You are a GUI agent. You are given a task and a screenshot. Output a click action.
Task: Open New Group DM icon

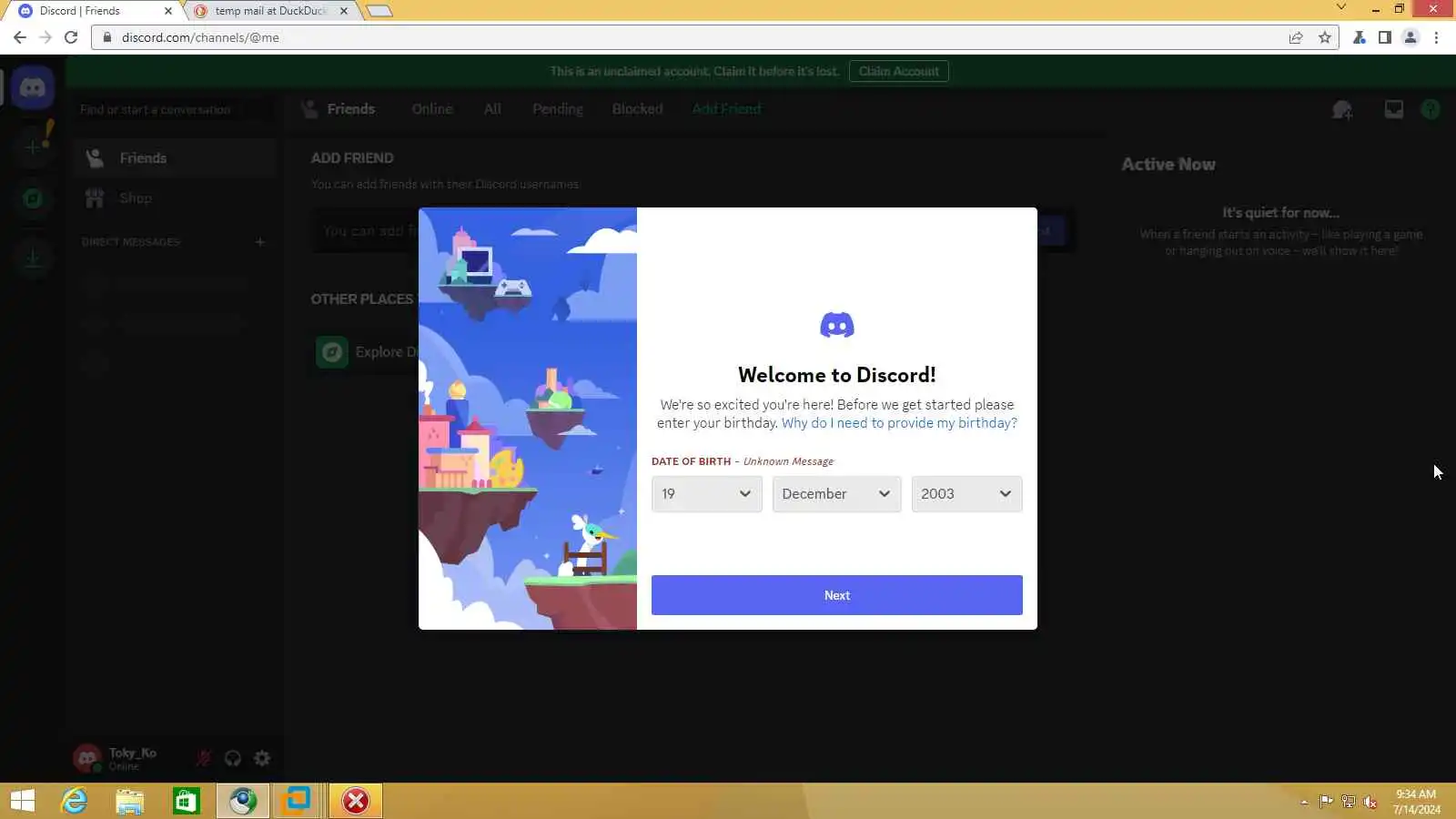click(x=1342, y=110)
